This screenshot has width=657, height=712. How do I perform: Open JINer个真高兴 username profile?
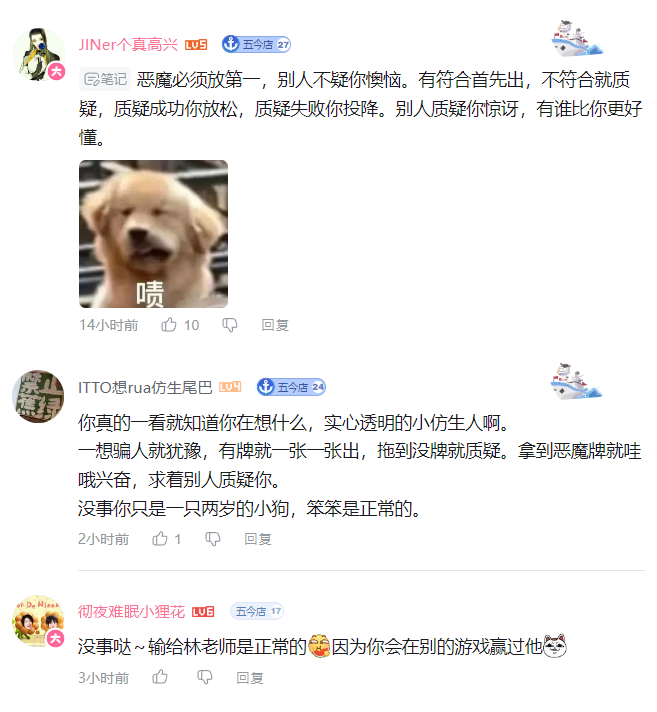[x=128, y=44]
